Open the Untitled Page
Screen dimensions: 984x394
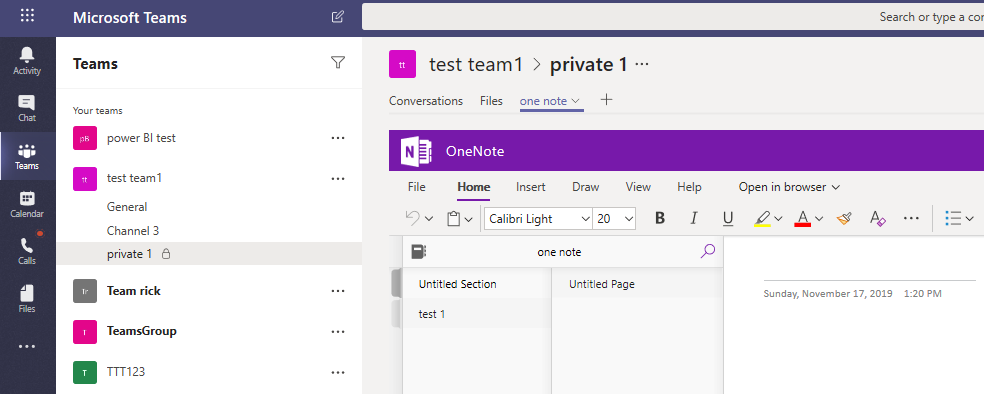[638, 284]
